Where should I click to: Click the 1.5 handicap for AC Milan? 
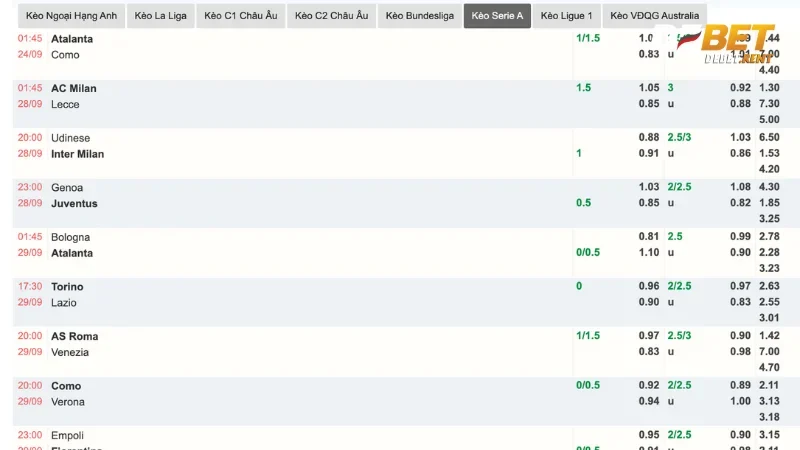coord(583,87)
